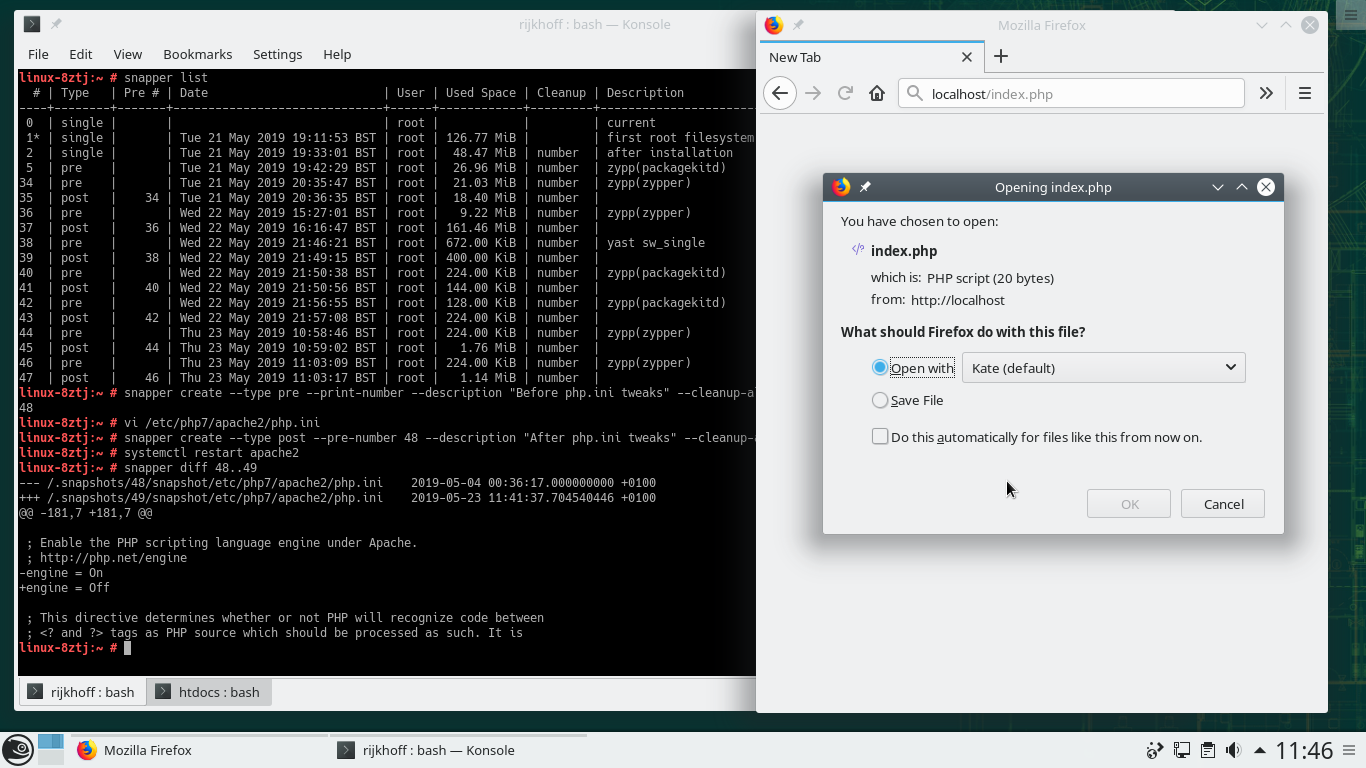
Task: Pin the Konsole window on all desktops
Action: click(56, 24)
